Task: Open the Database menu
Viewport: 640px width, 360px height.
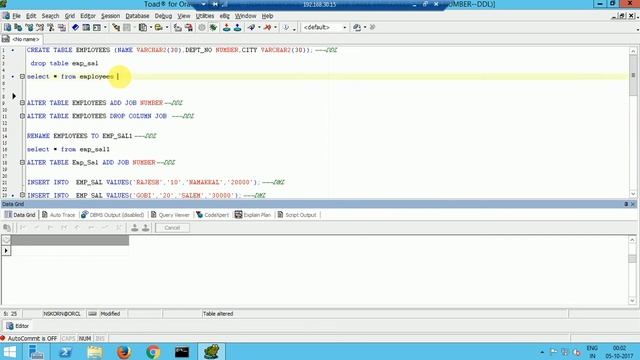Action: pyautogui.click(x=137, y=16)
